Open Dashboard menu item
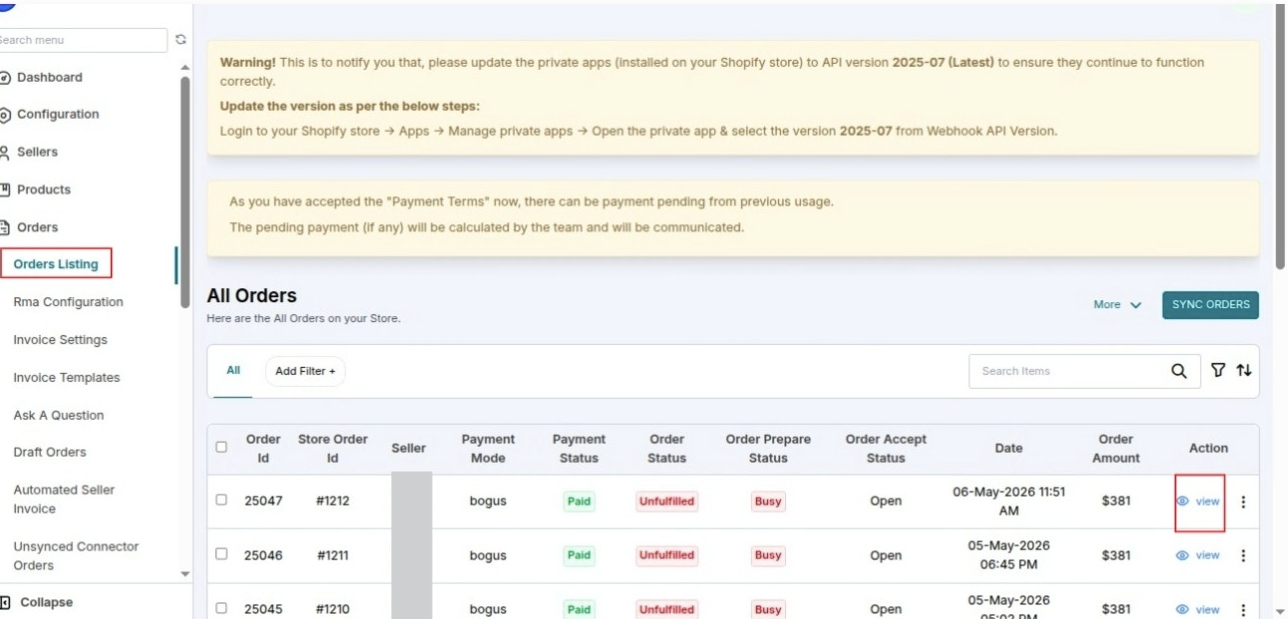This screenshot has height=619, width=1288. pyautogui.click(x=50, y=78)
